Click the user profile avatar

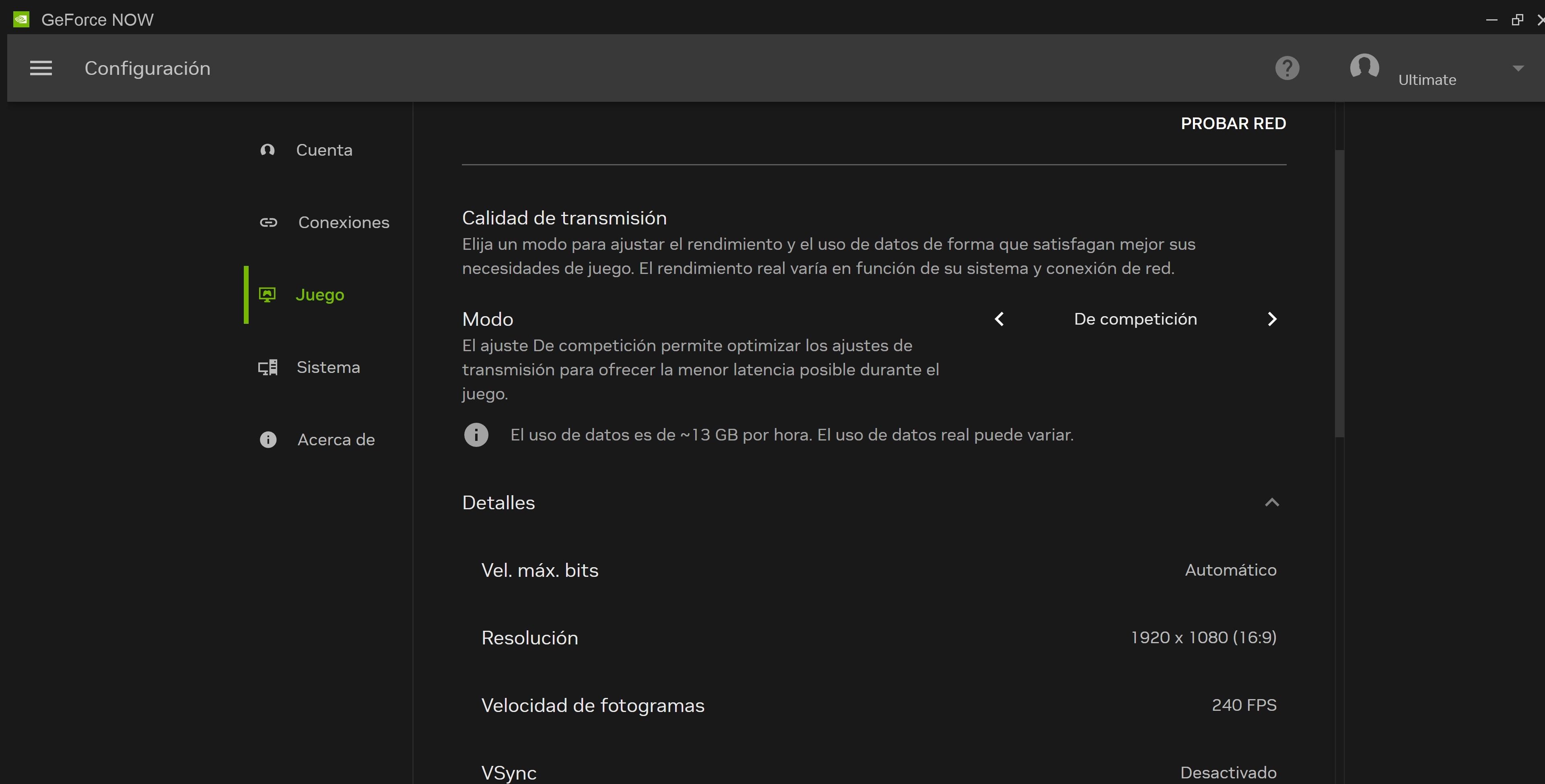click(x=1364, y=68)
